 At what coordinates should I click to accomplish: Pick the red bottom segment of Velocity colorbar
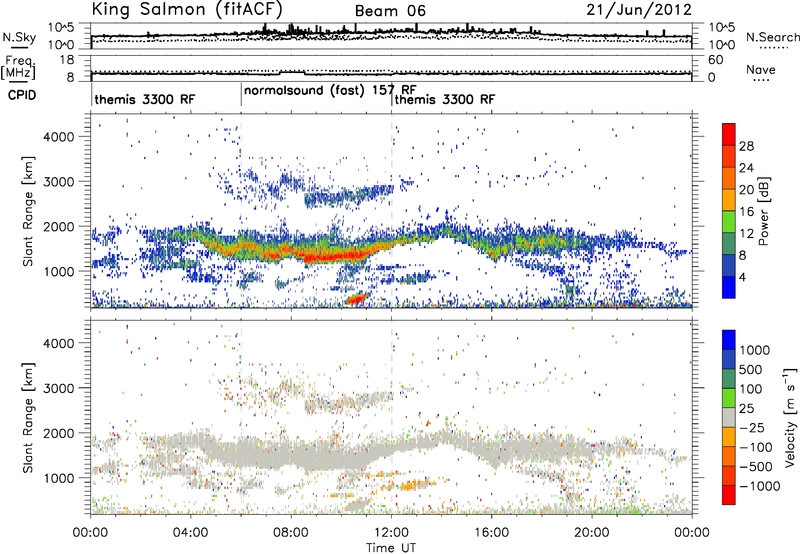pos(729,495)
